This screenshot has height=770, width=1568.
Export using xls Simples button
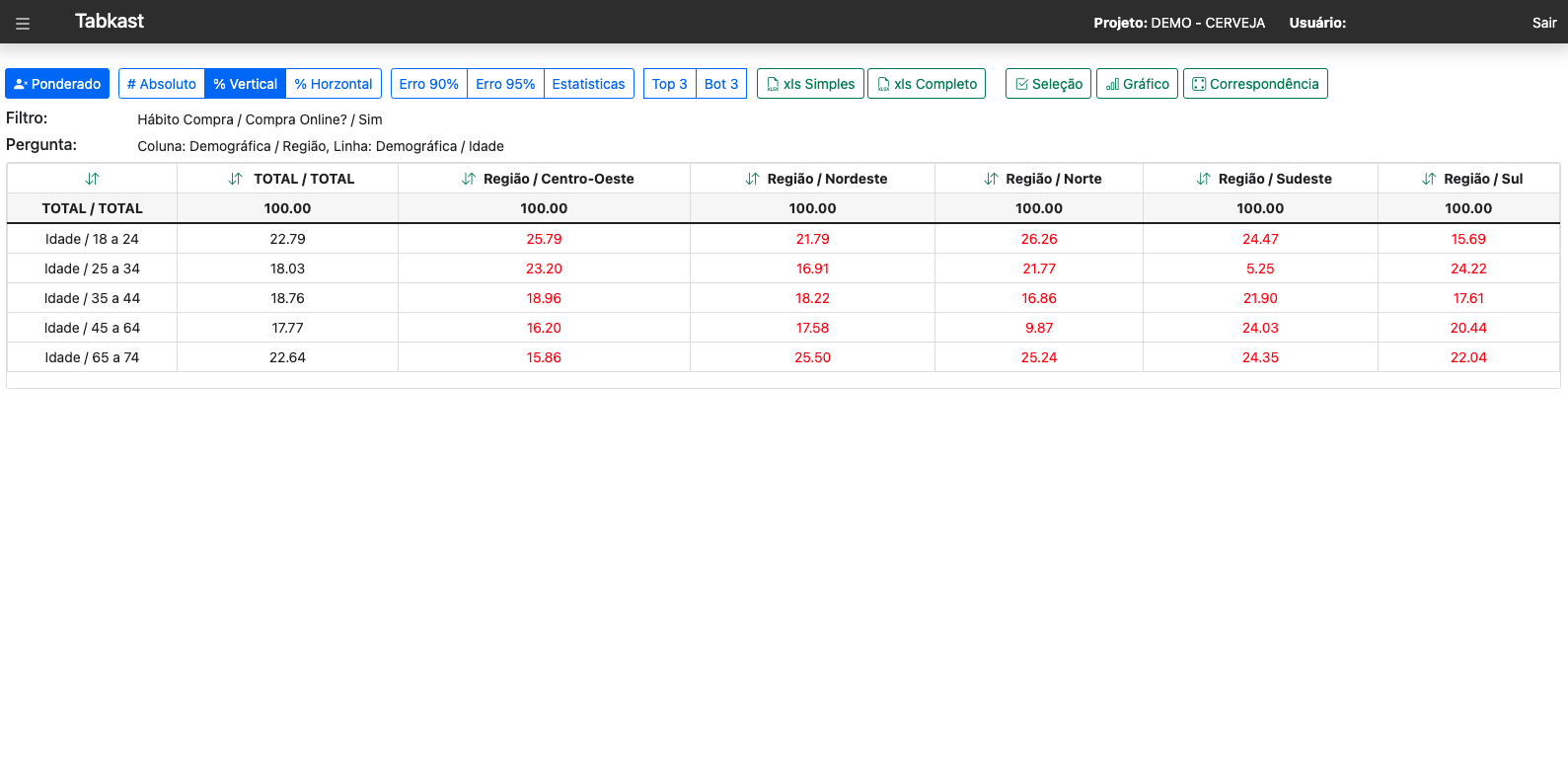point(810,84)
